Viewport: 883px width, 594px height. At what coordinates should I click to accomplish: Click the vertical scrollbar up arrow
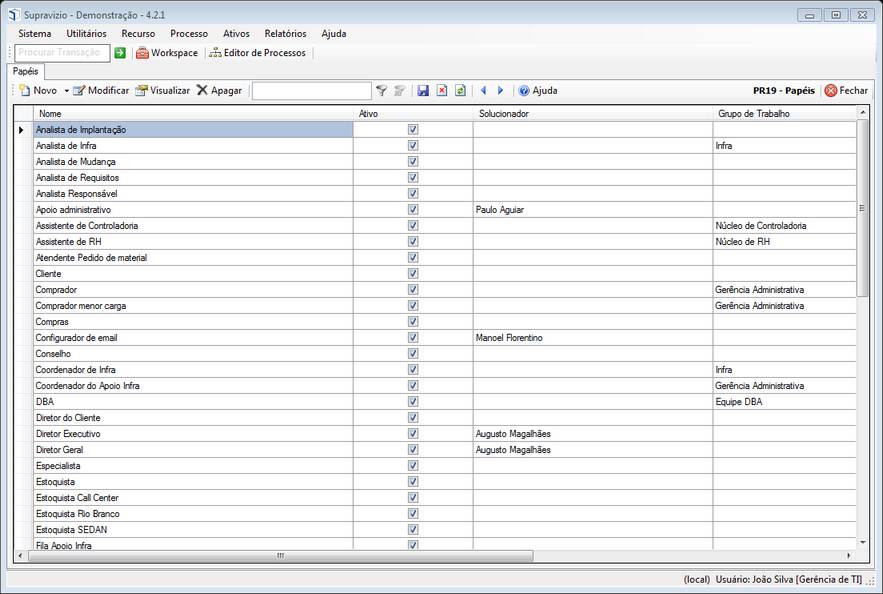click(862, 113)
